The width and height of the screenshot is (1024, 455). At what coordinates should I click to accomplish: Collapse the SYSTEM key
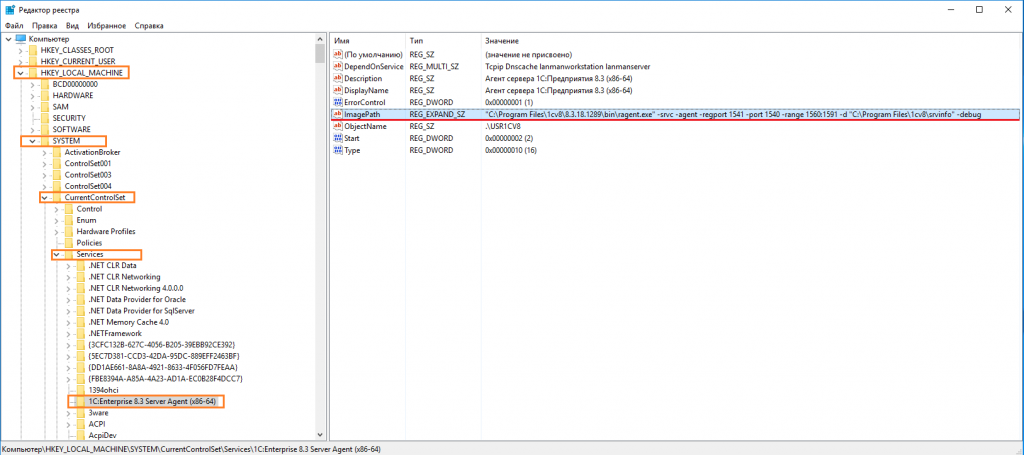(31, 140)
